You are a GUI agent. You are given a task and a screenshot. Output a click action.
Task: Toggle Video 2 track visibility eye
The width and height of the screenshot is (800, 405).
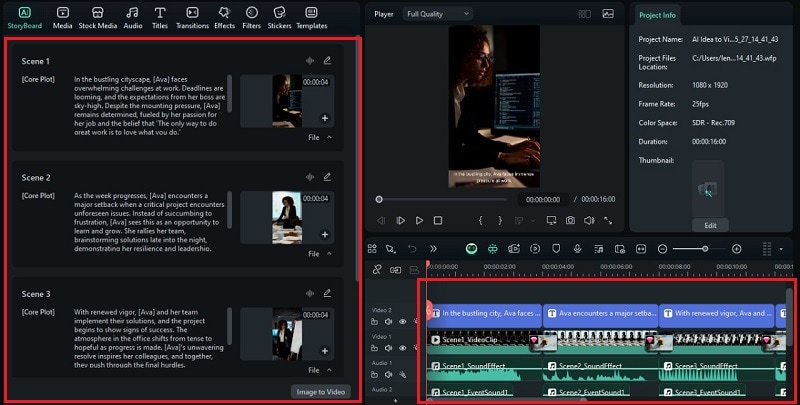tap(403, 321)
